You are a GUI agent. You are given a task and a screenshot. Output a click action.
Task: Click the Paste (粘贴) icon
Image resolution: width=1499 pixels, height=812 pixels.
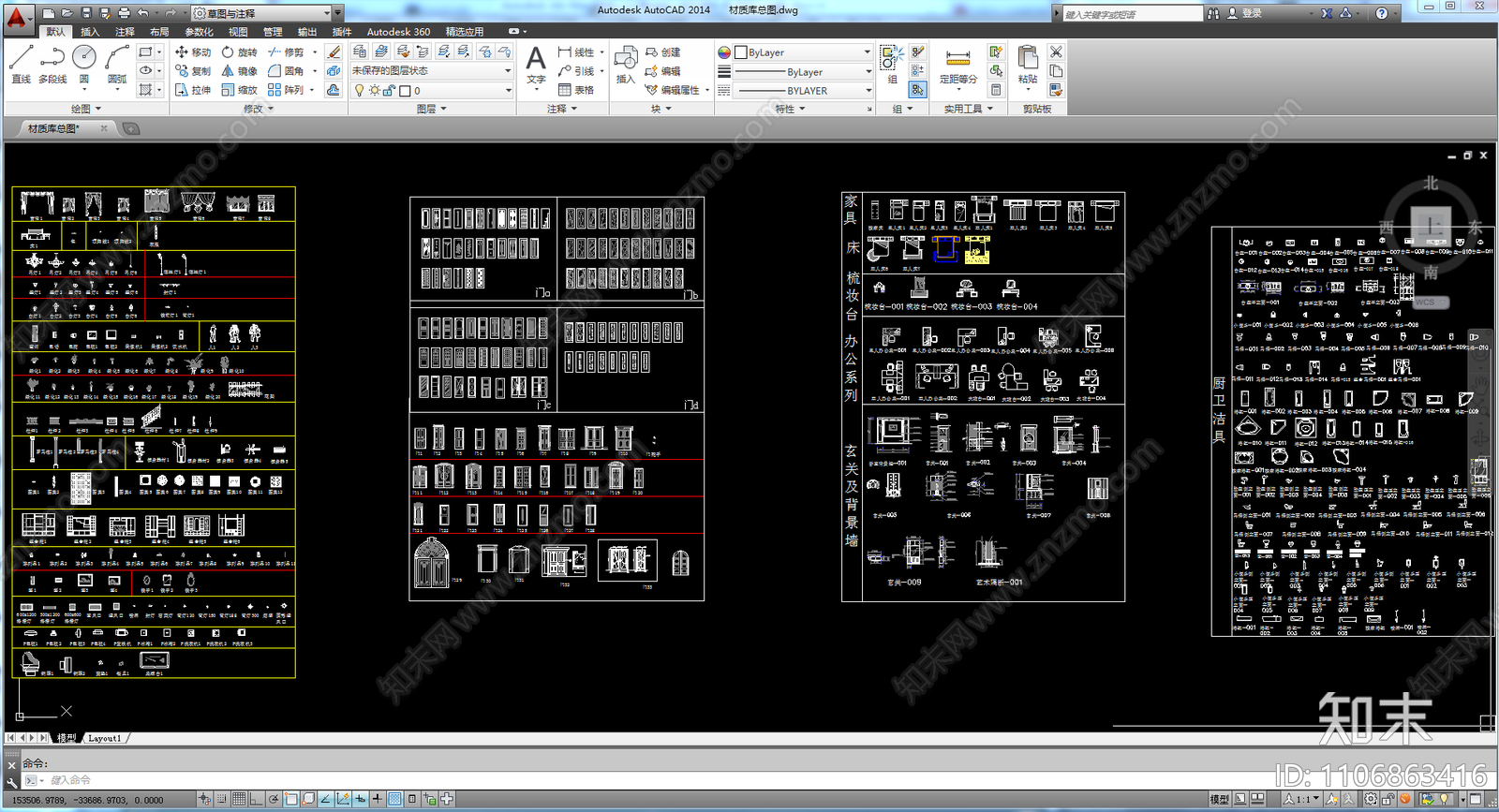[1028, 66]
